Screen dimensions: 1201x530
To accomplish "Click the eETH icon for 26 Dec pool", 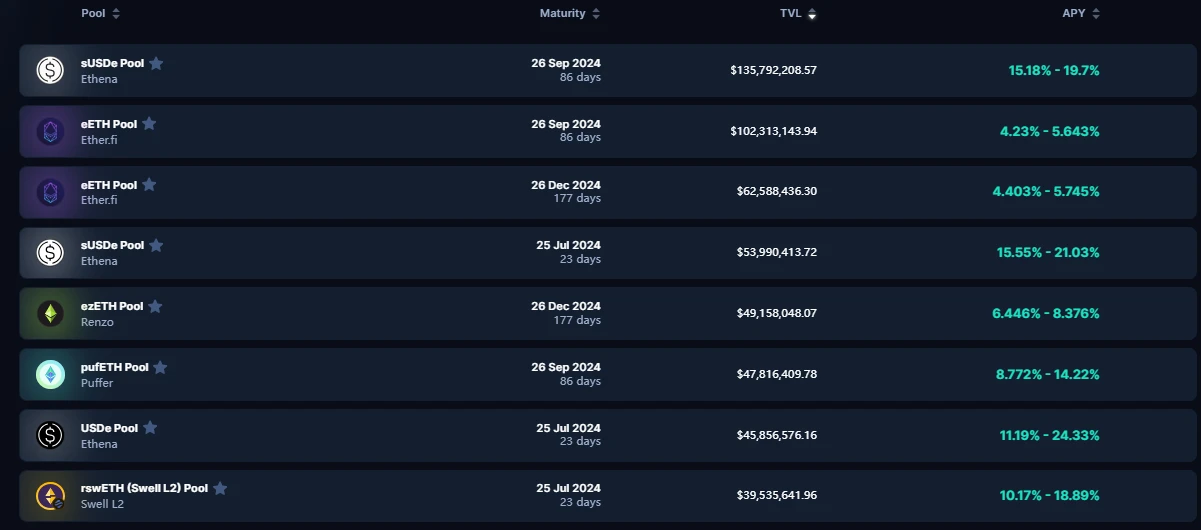I will tap(50, 192).
